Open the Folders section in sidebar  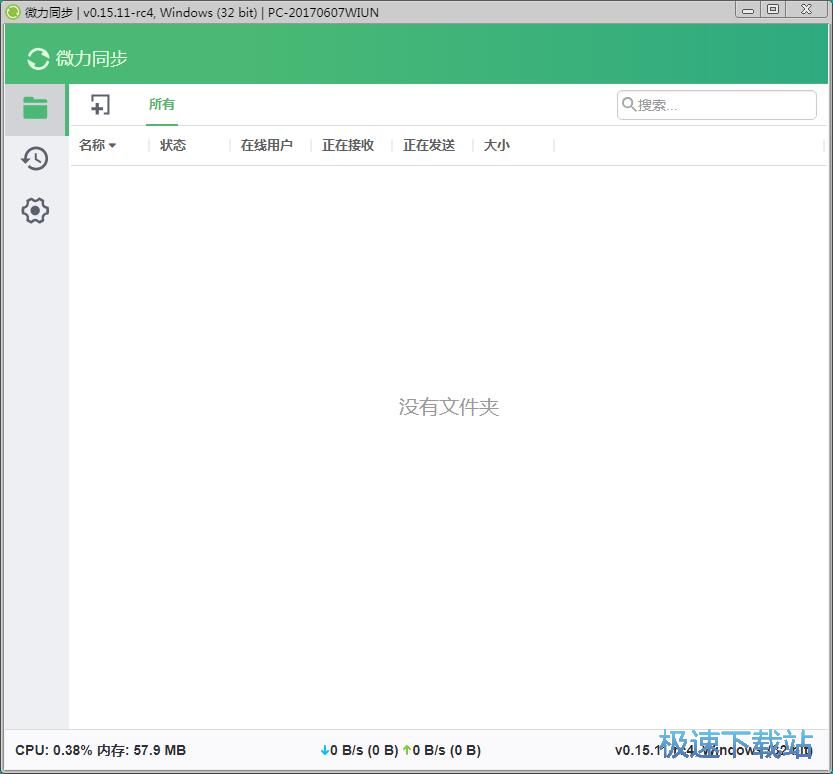(34, 108)
